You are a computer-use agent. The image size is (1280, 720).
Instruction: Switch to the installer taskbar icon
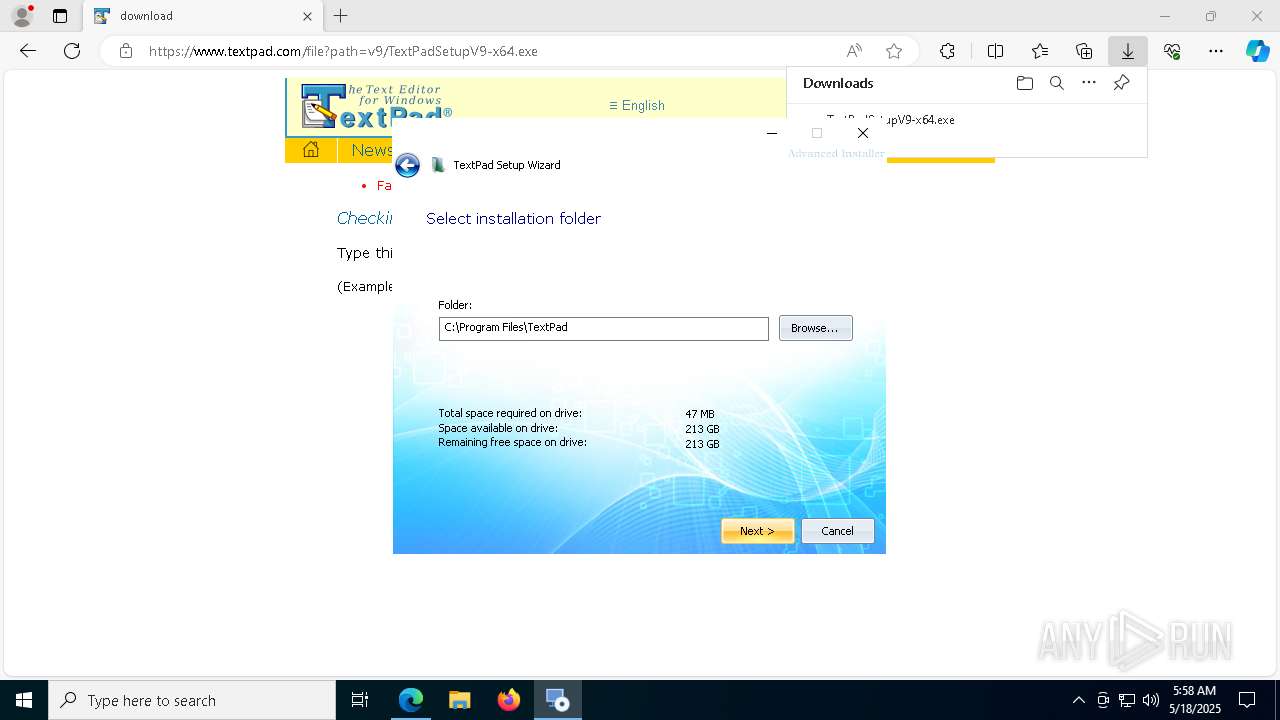tap(557, 700)
